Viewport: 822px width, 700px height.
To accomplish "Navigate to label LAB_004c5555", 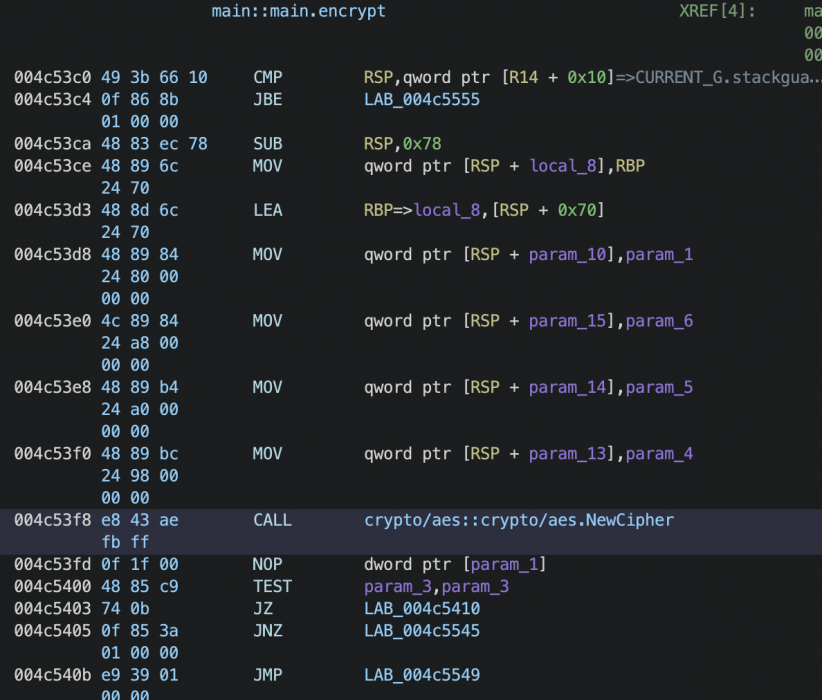I will [422, 99].
